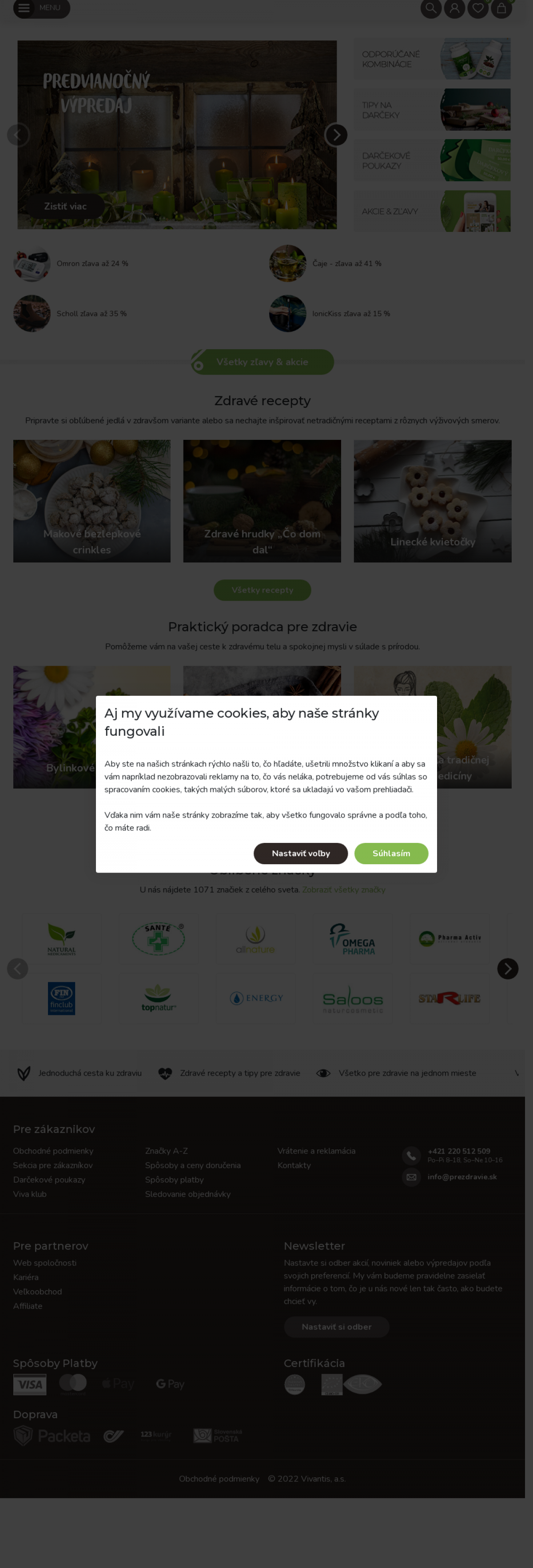Viewport: 533px width, 1568px height.
Task: Open the shopping bag icon
Action: 501,8
